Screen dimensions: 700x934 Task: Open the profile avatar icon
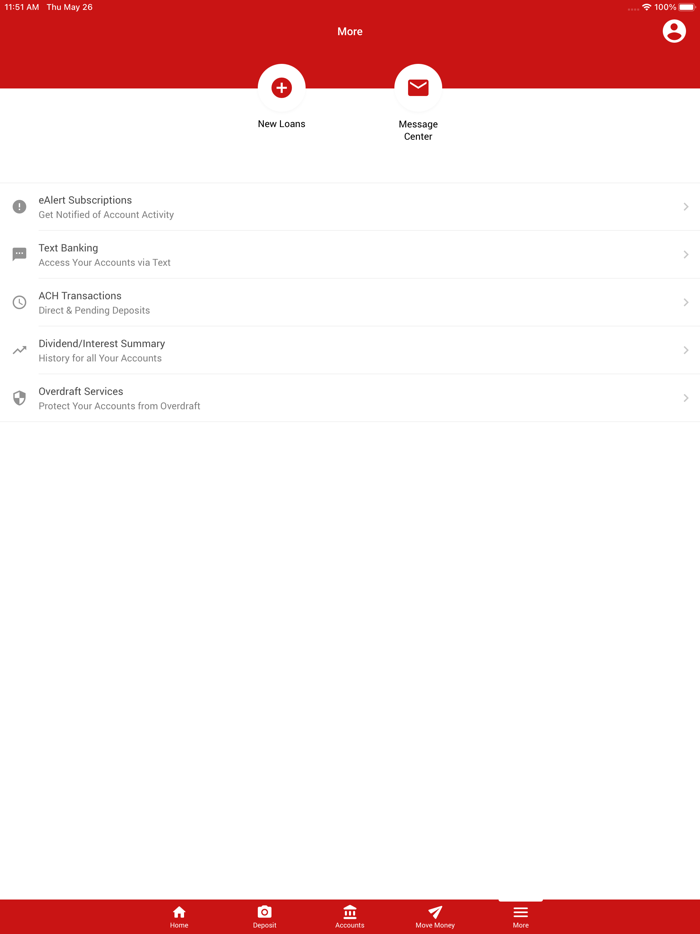pos(674,31)
